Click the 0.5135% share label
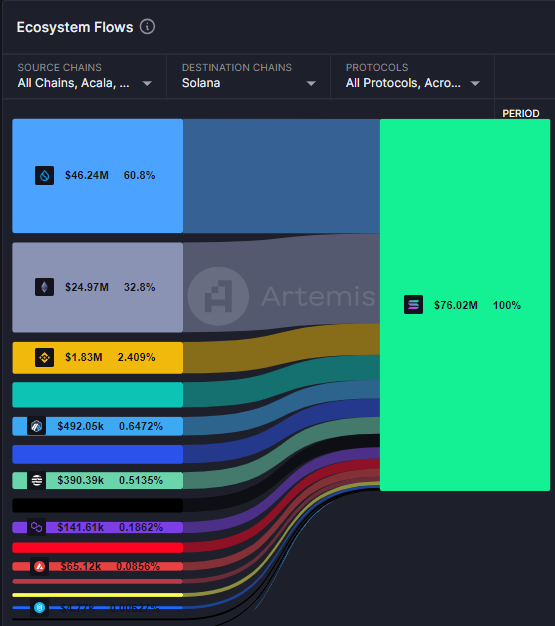 (x=141, y=480)
